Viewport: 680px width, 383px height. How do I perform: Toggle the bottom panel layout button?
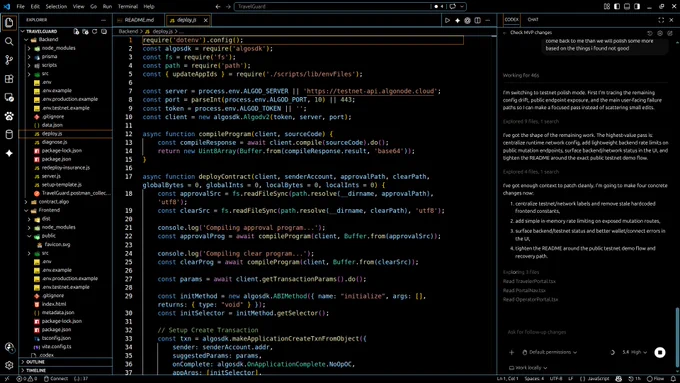click(627, 7)
